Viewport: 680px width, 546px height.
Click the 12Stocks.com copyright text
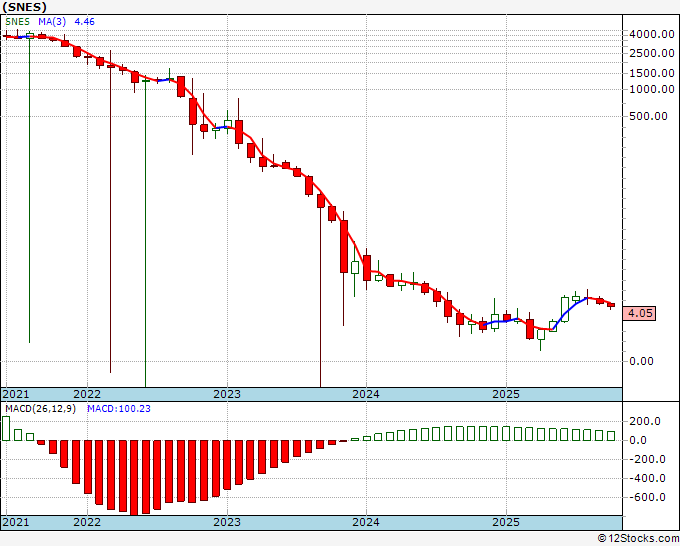pos(638,539)
